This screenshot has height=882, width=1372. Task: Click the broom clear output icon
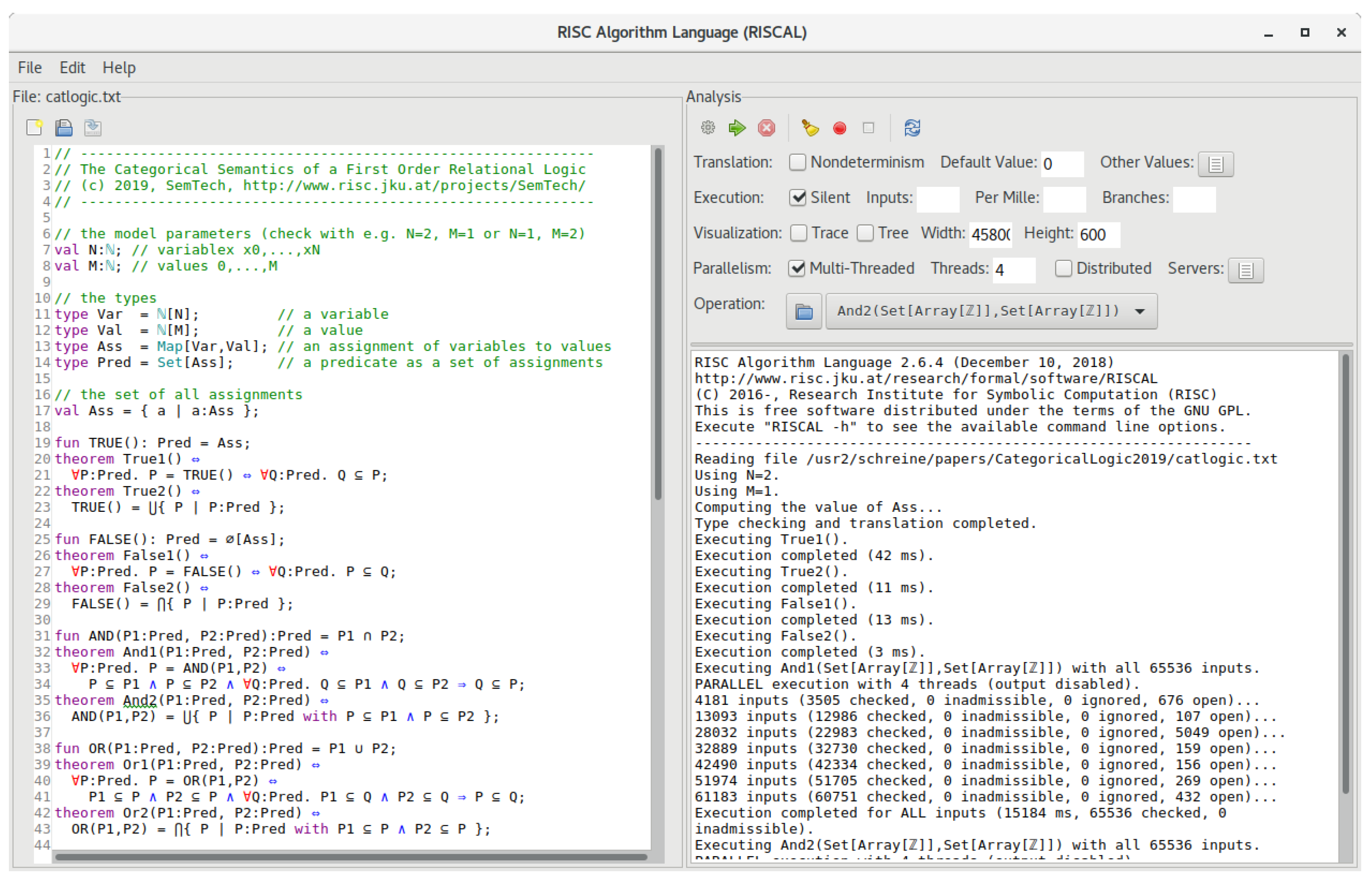[810, 128]
